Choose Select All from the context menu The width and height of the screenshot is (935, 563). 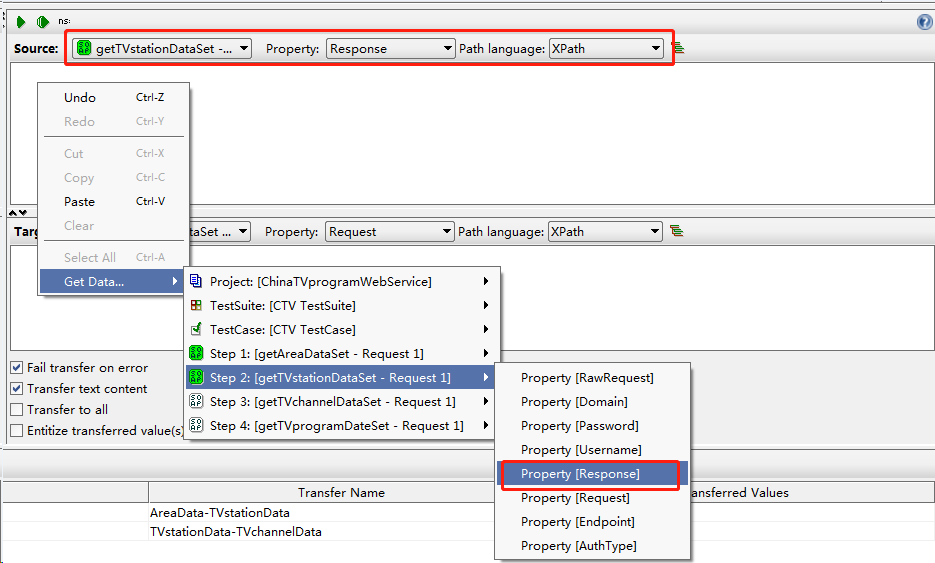[113, 257]
